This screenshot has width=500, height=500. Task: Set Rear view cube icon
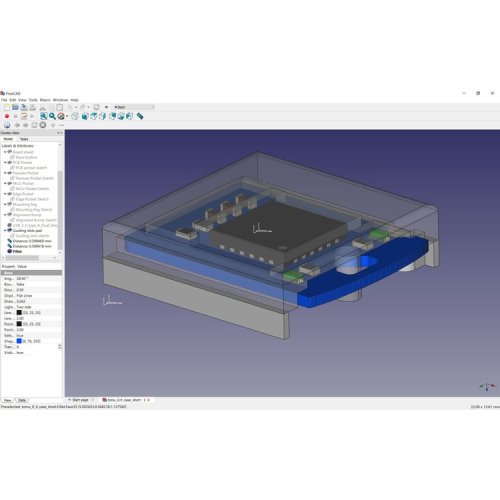(x=112, y=116)
